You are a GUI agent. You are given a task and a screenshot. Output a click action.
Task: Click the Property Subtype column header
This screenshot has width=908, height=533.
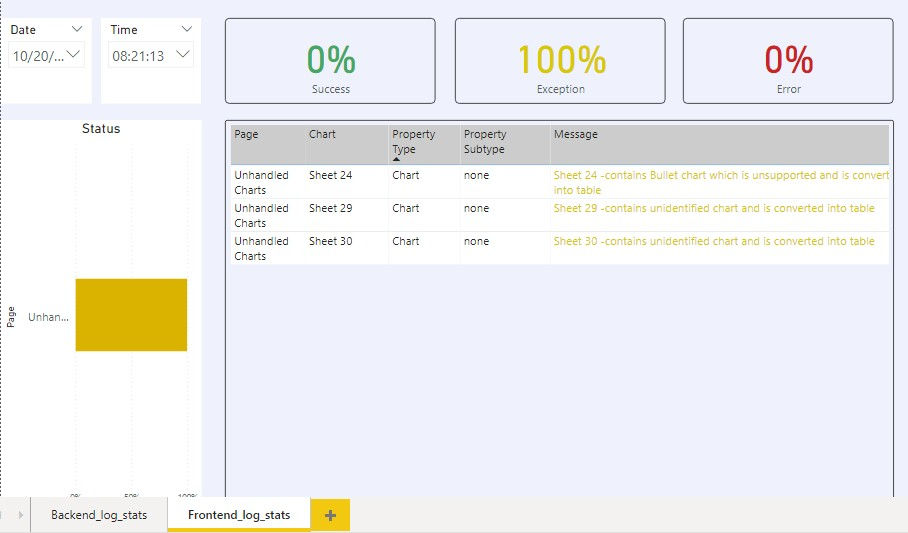[x=485, y=142]
